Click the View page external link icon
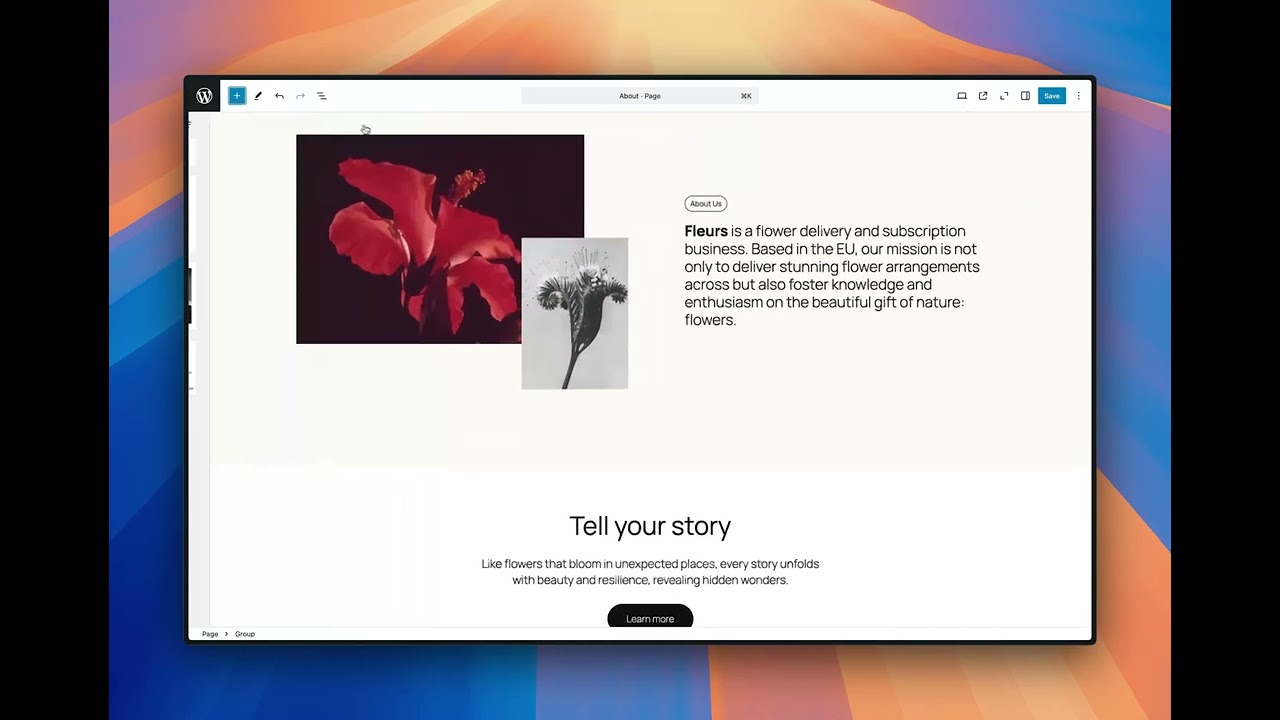1280x720 pixels. coord(983,96)
